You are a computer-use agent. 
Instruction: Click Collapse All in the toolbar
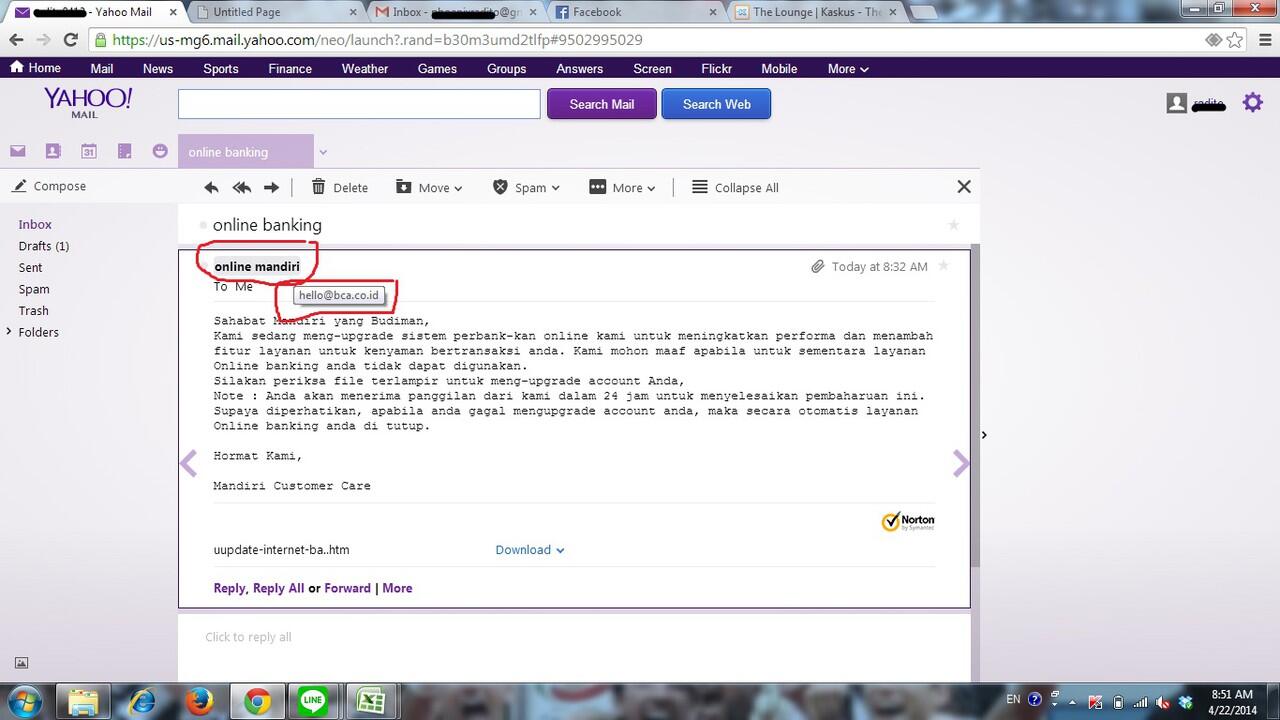pos(735,187)
